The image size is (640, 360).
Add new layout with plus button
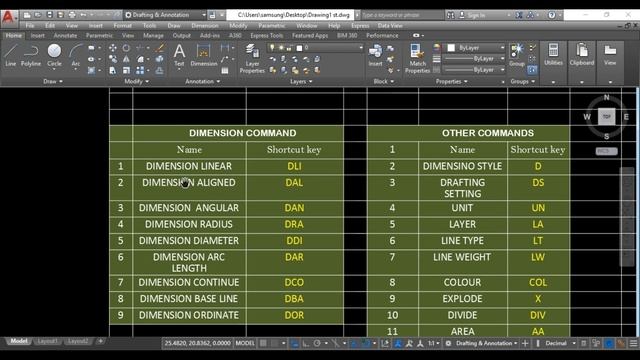100,341
